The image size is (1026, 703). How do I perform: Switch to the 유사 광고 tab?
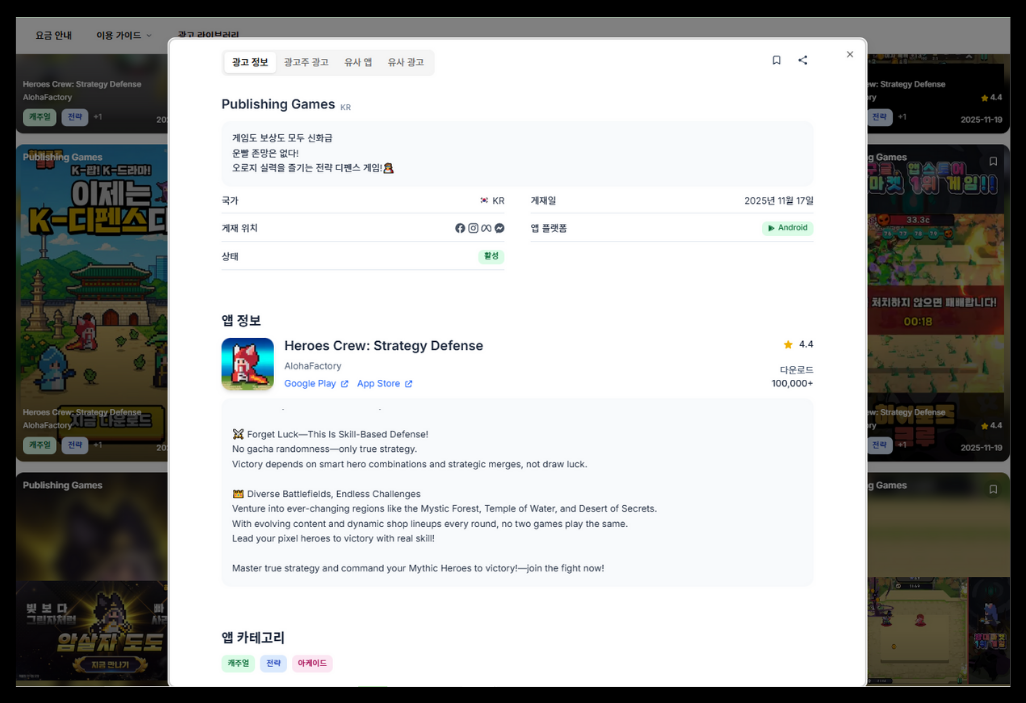pyautogui.click(x=406, y=62)
